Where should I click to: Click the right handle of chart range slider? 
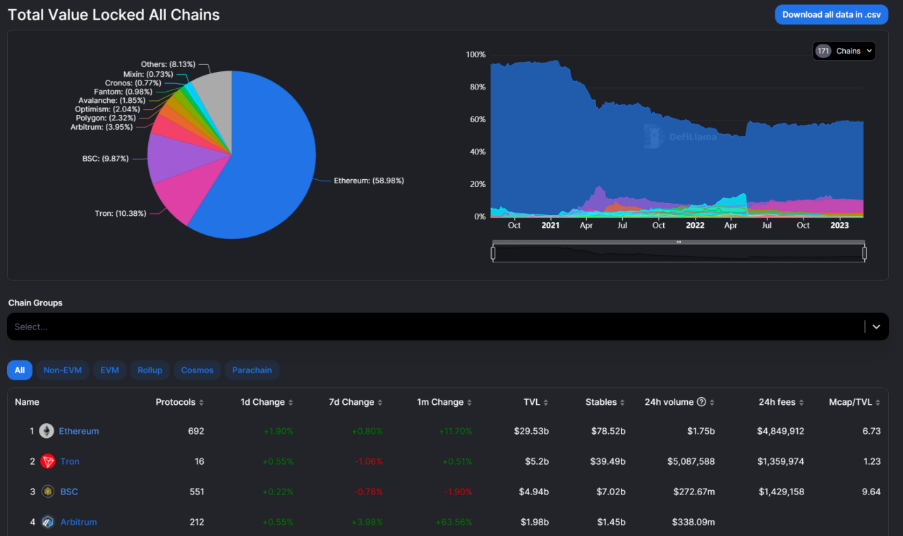[x=864, y=253]
